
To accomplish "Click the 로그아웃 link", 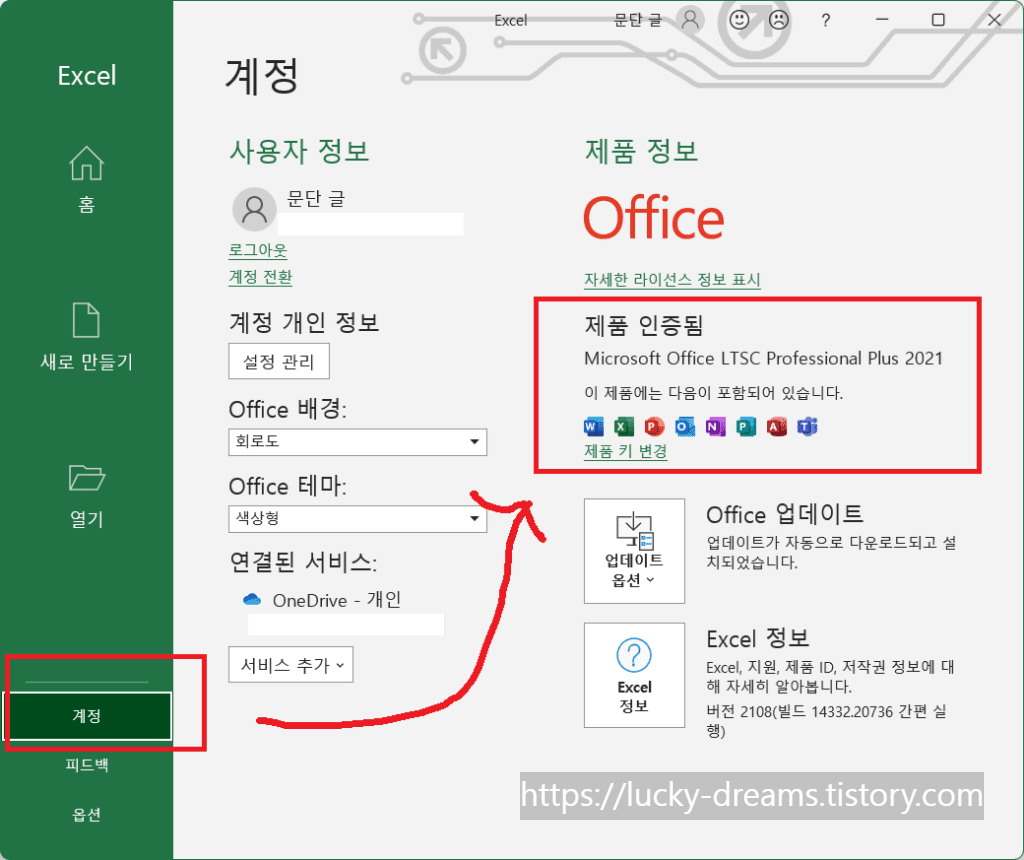I will 257,250.
